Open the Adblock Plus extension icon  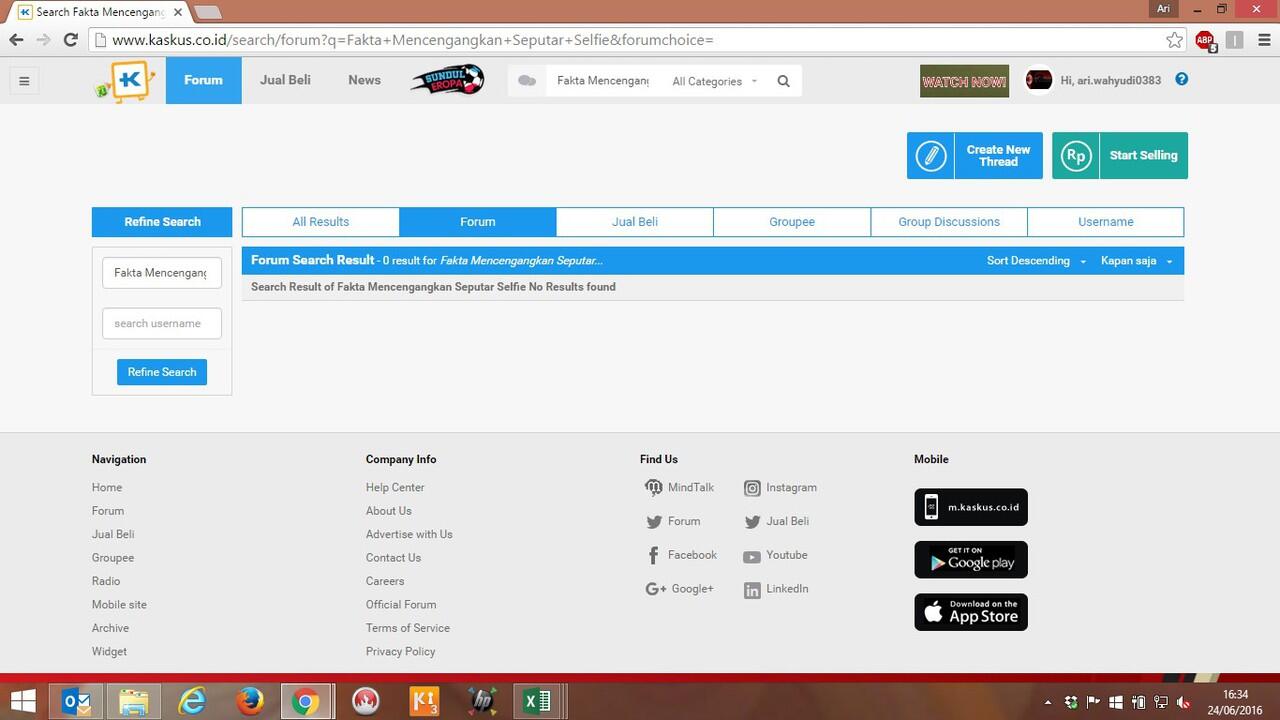(x=1205, y=40)
